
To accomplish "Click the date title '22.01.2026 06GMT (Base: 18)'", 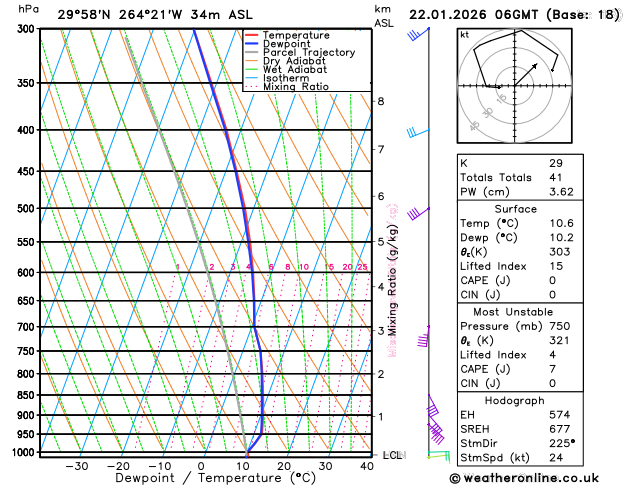I will (x=514, y=15).
